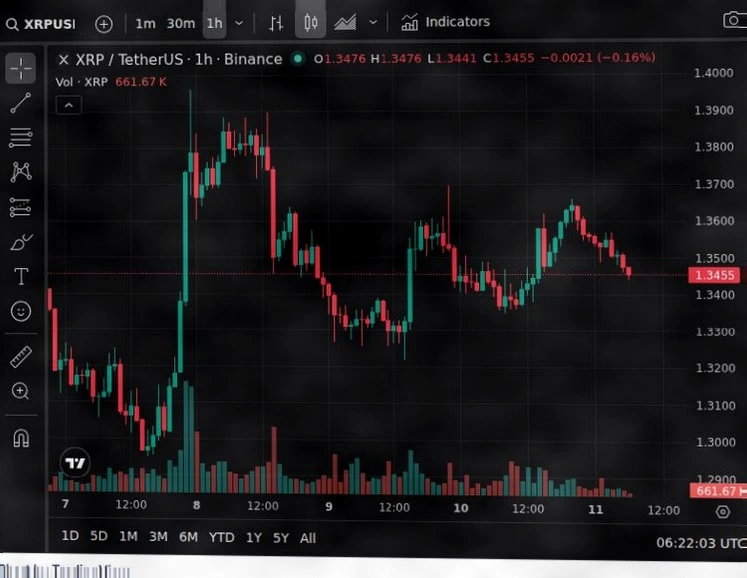The image size is (747, 578).
Task: Select the Text tool
Action: (x=21, y=276)
